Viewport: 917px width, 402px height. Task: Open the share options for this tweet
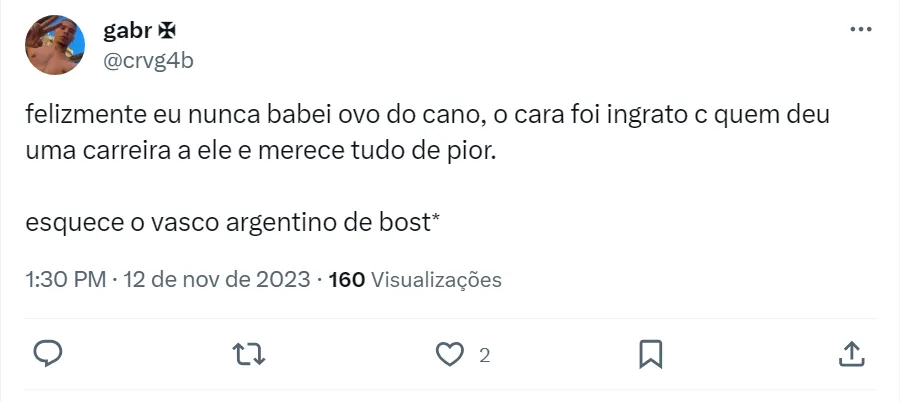(x=850, y=354)
